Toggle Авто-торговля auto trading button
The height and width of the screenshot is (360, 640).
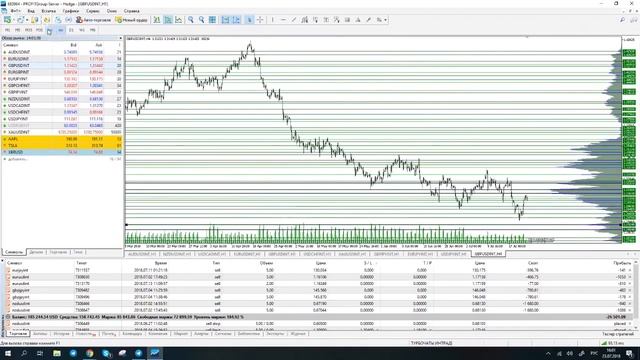pos(93,20)
